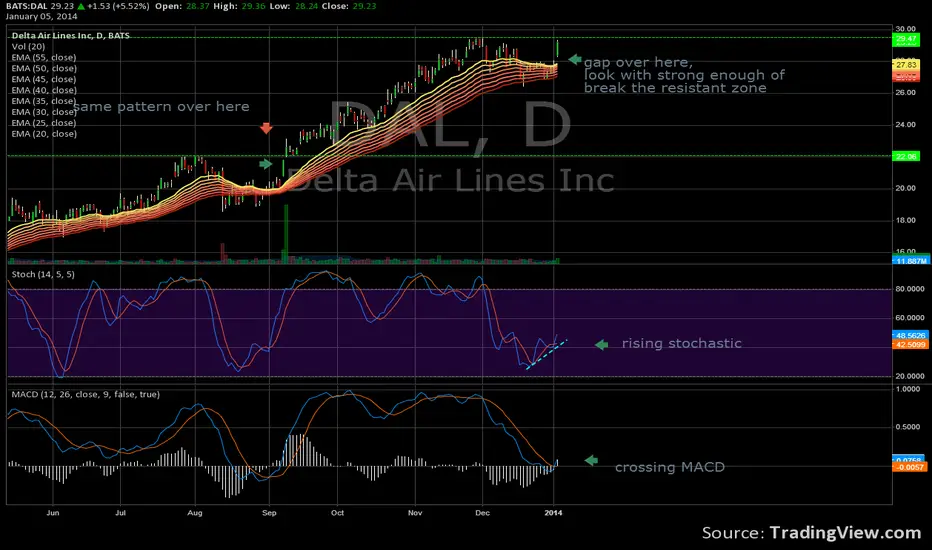Select the EMA (50, close) legend
Screen dimensions: 932x550
(44, 68)
